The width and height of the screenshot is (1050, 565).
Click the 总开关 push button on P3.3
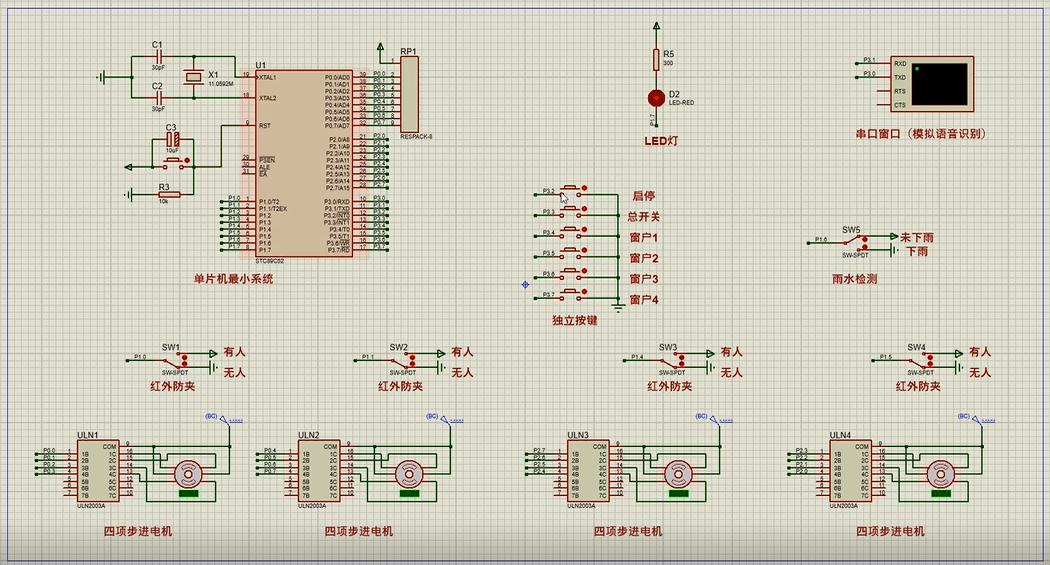[571, 212]
